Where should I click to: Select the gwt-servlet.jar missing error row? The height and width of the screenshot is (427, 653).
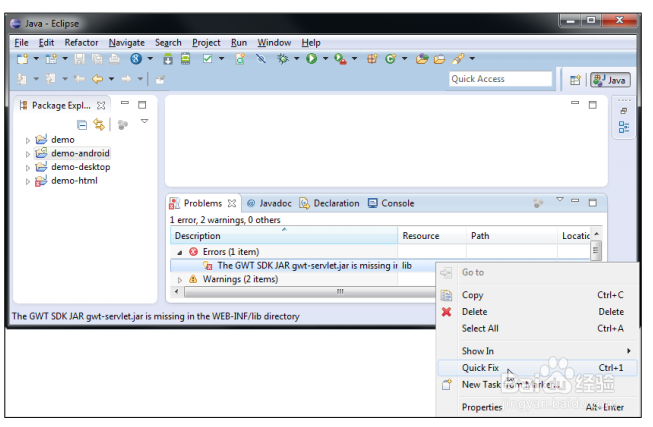click(x=303, y=266)
